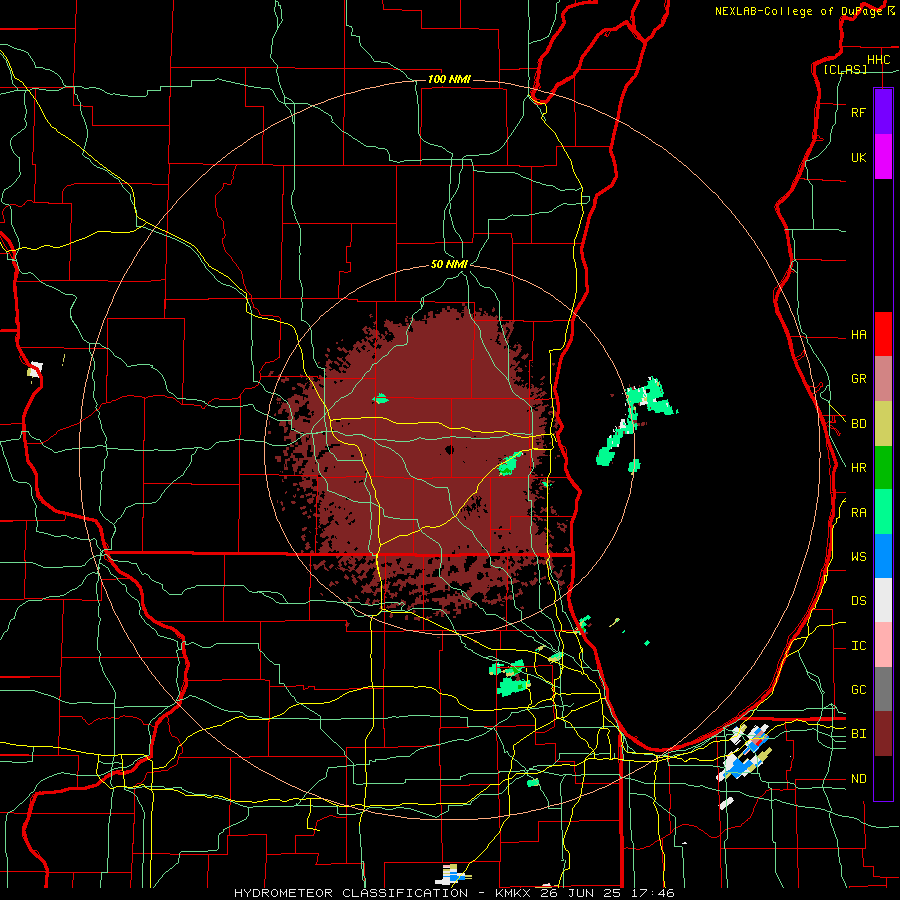Screen dimensions: 900x900
Task: Click the ND black legend swatch
Action: point(883,778)
